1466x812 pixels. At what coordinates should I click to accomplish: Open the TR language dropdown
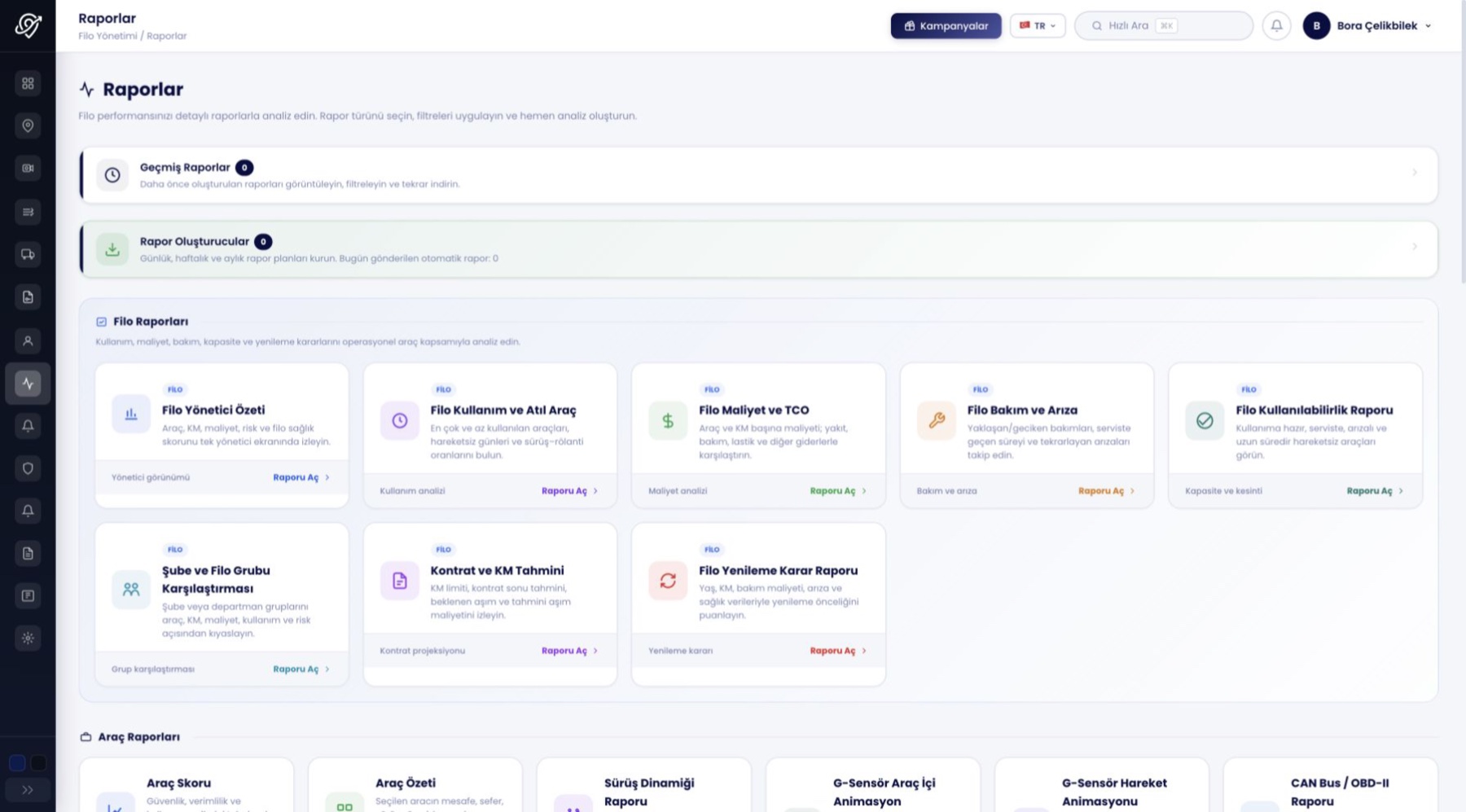(1038, 26)
